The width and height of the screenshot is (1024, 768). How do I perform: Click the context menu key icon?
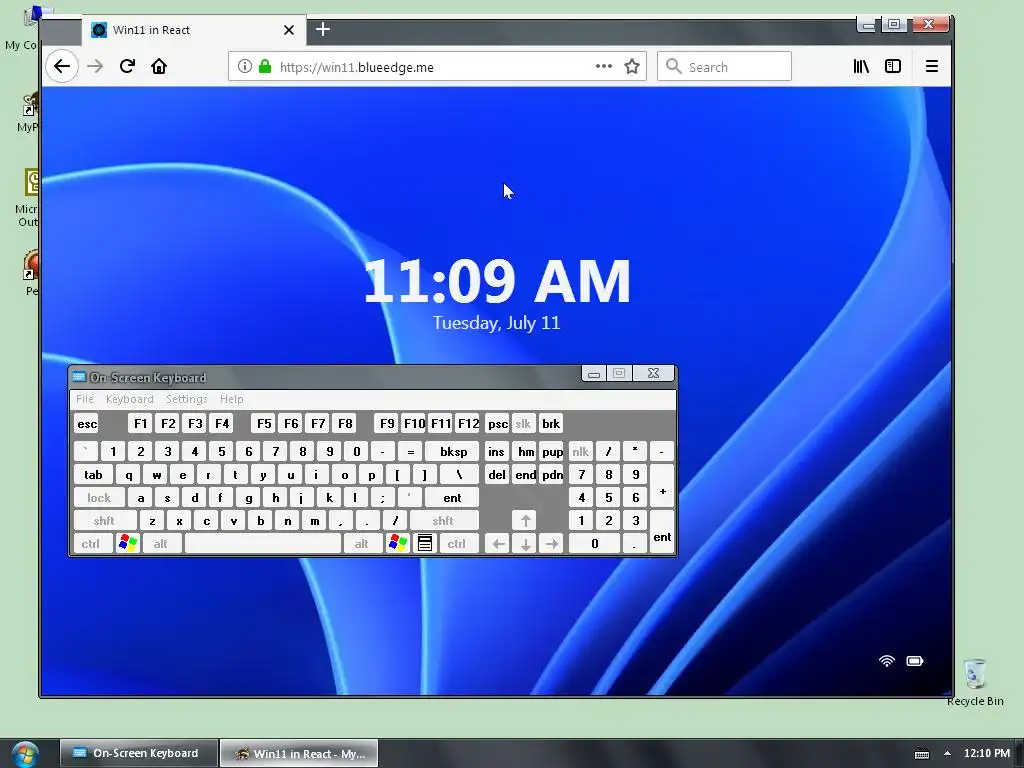point(424,544)
